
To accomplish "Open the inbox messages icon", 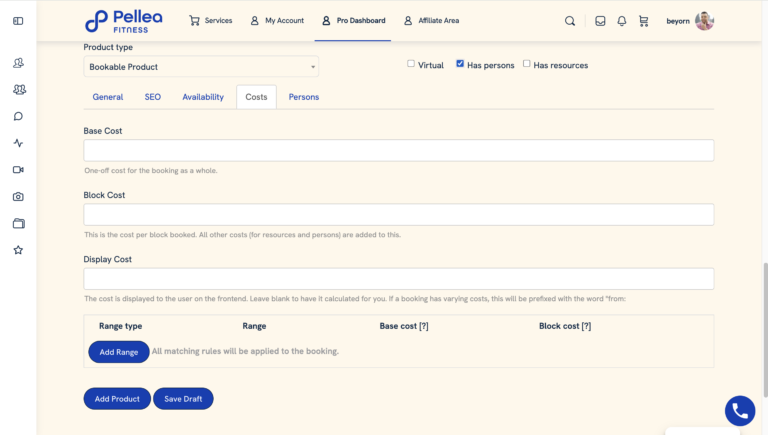I will tap(600, 21).
